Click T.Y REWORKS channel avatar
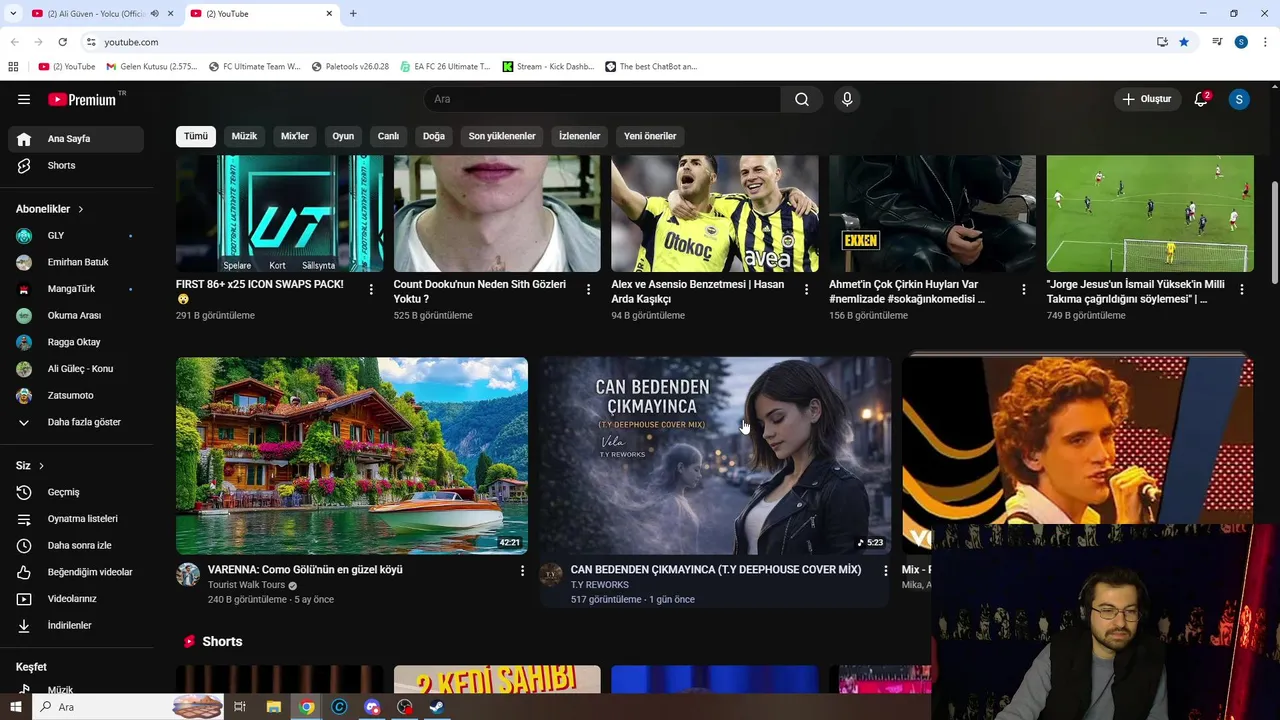 click(x=551, y=574)
